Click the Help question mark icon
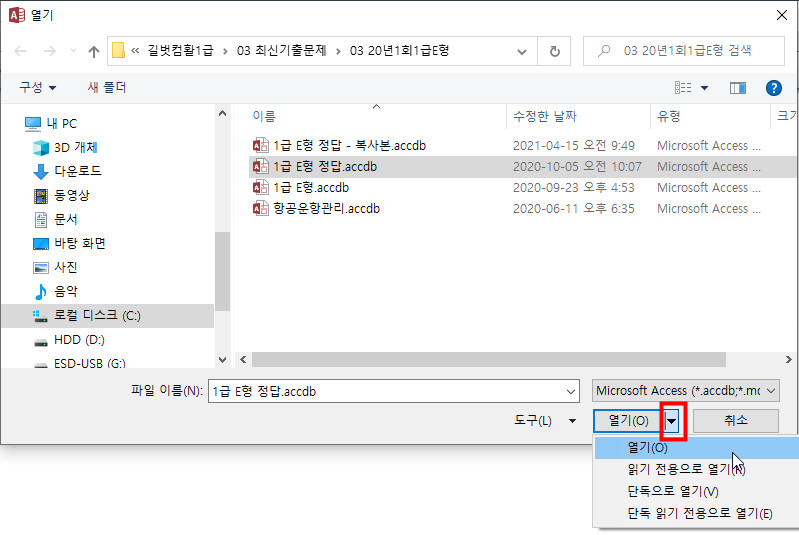 [x=773, y=88]
